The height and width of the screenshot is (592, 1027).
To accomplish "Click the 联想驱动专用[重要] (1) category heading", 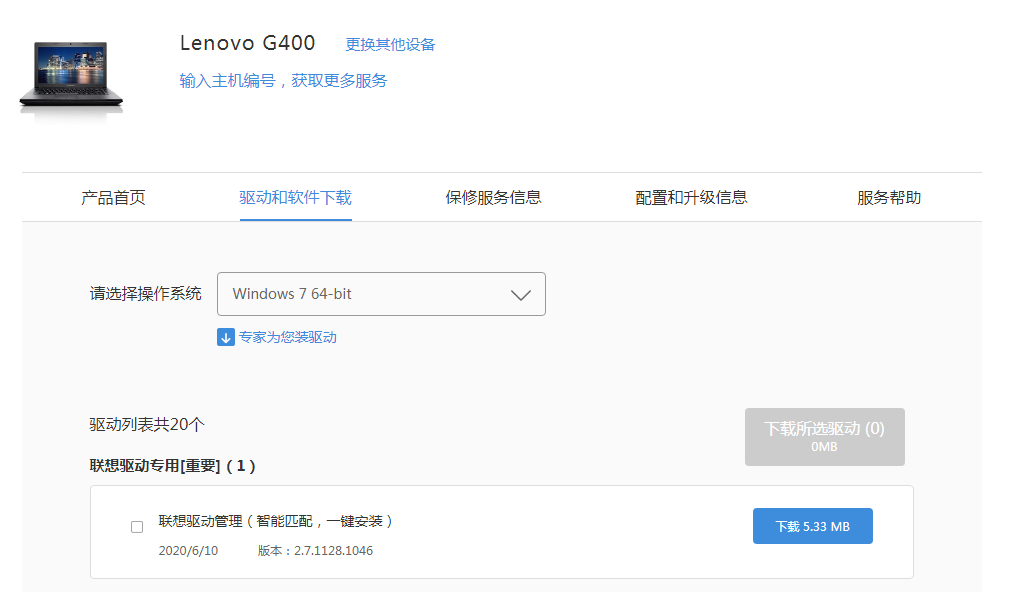I will 172,466.
